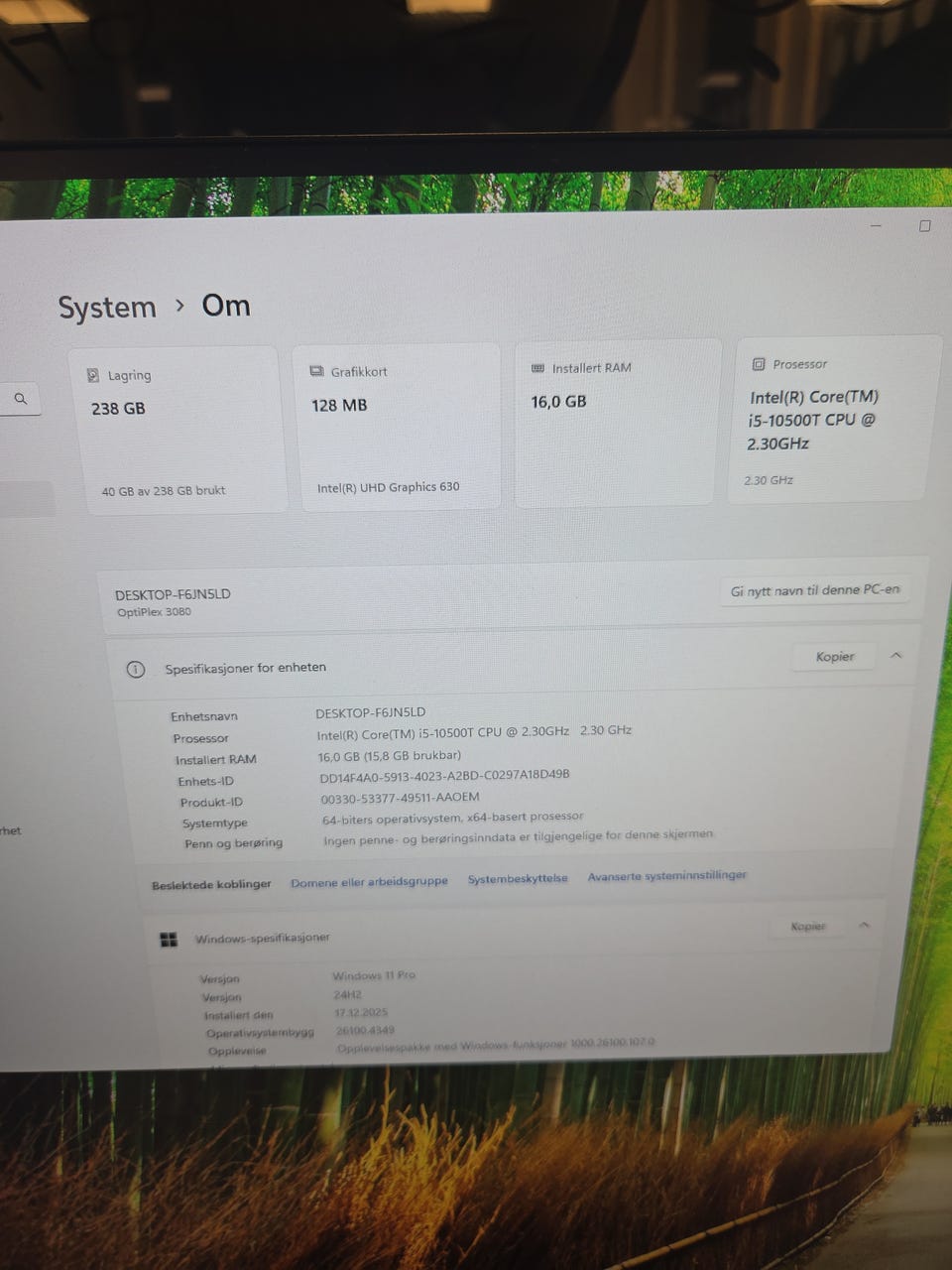The height and width of the screenshot is (1270, 952).
Task: Click the Operativsystembygg label
Action: point(260,1033)
